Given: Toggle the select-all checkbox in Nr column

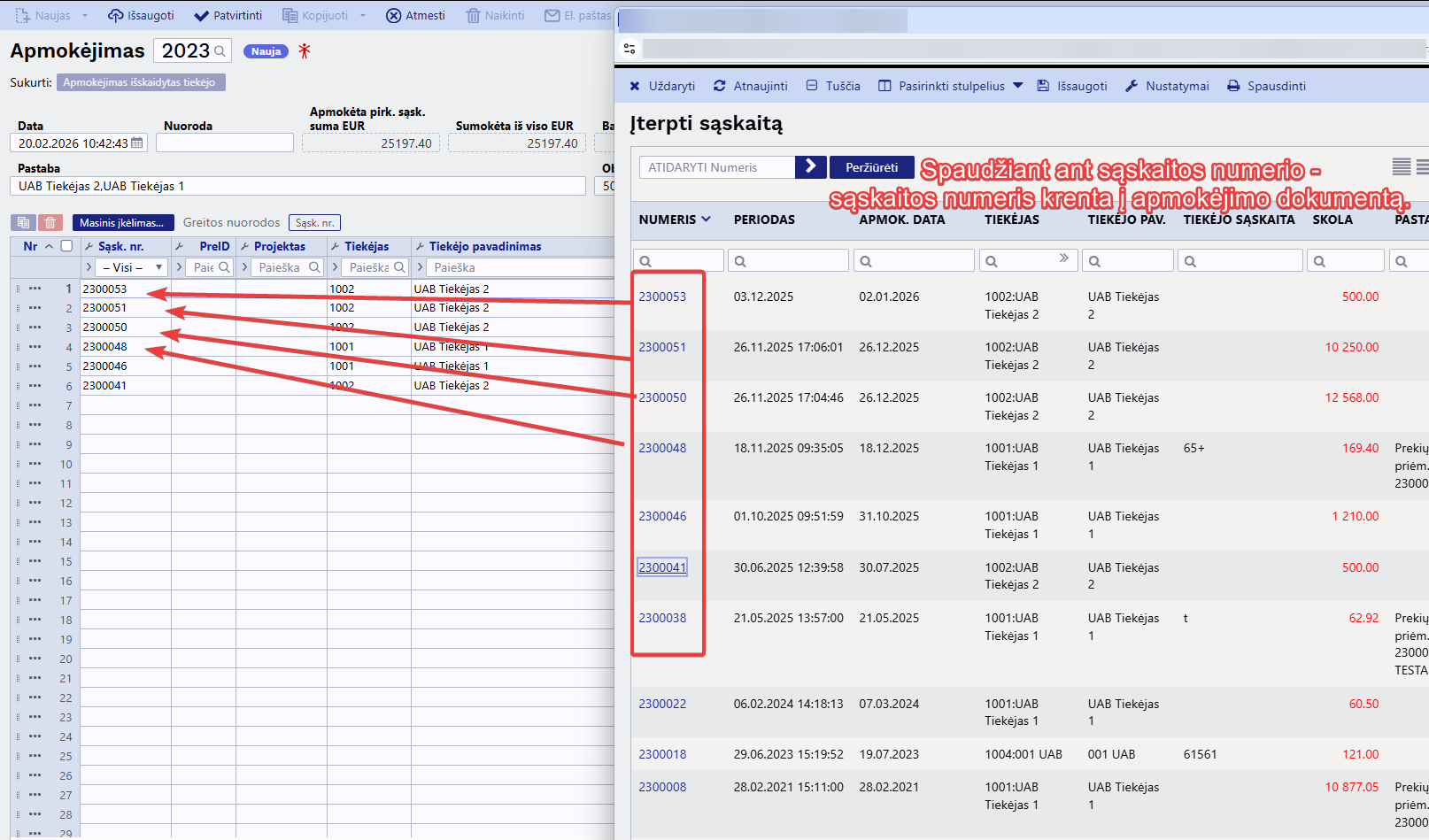Looking at the screenshot, I should click(x=66, y=246).
